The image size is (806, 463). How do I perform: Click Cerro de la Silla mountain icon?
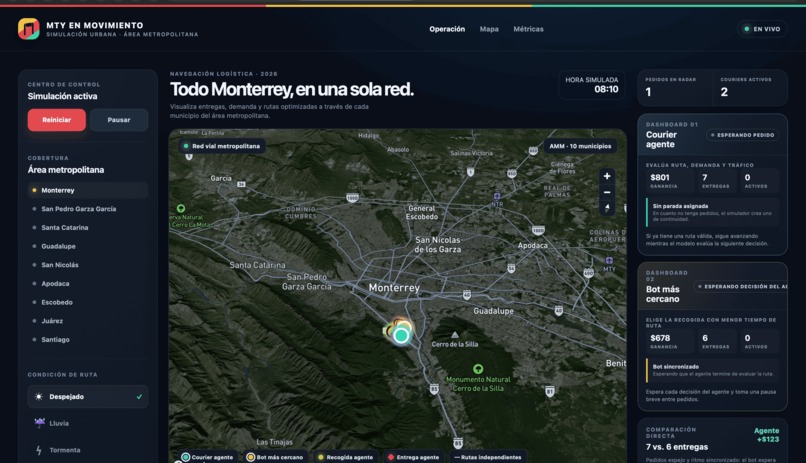coord(455,335)
